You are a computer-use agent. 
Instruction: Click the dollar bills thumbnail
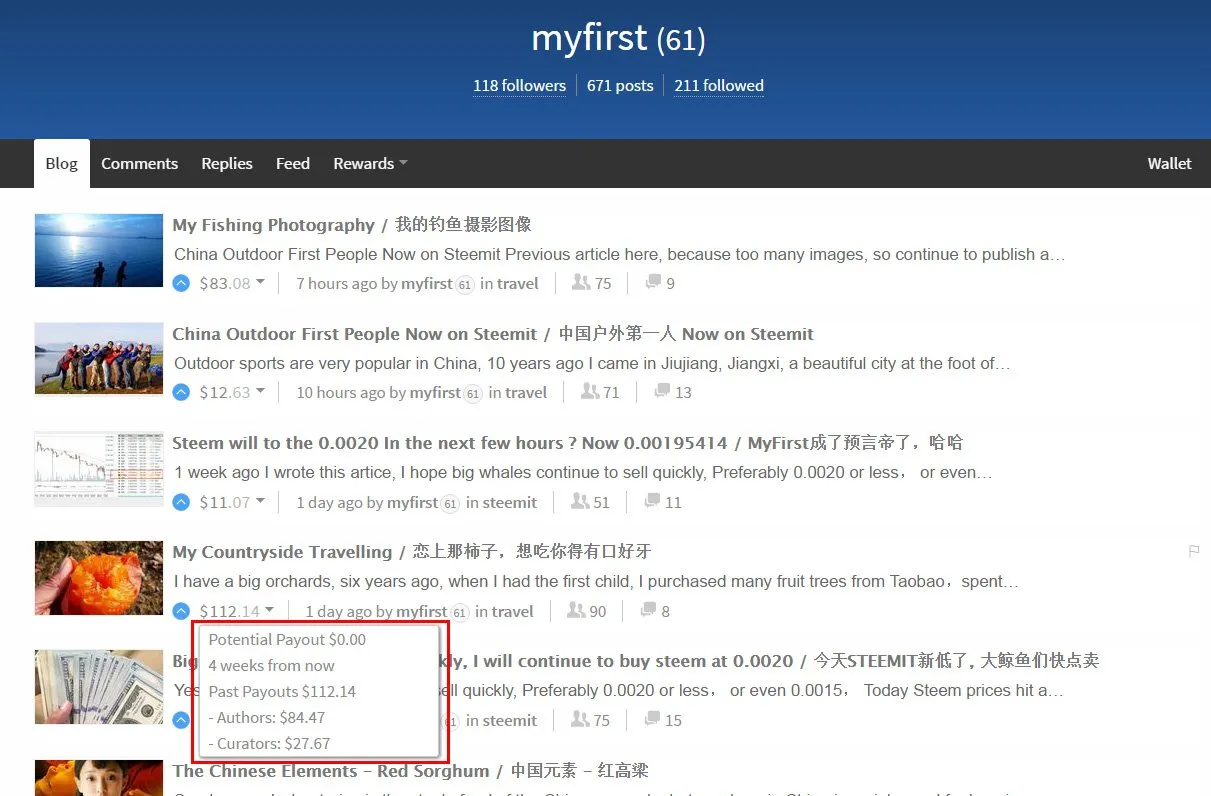(x=99, y=687)
